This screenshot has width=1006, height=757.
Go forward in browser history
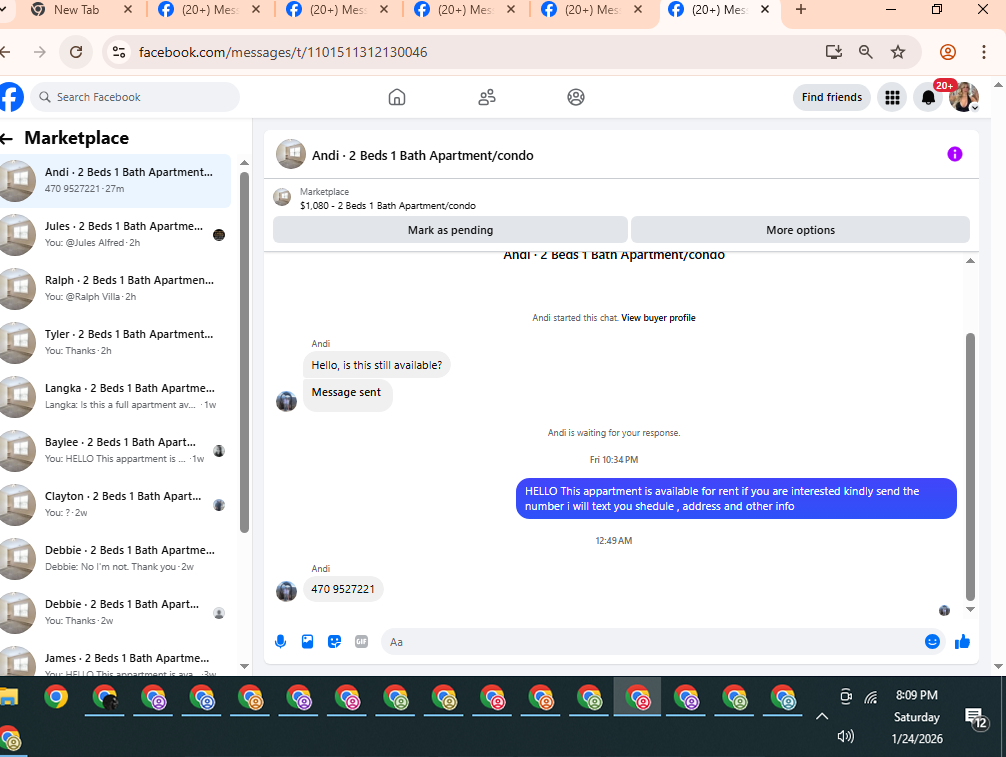pyautogui.click(x=40, y=52)
